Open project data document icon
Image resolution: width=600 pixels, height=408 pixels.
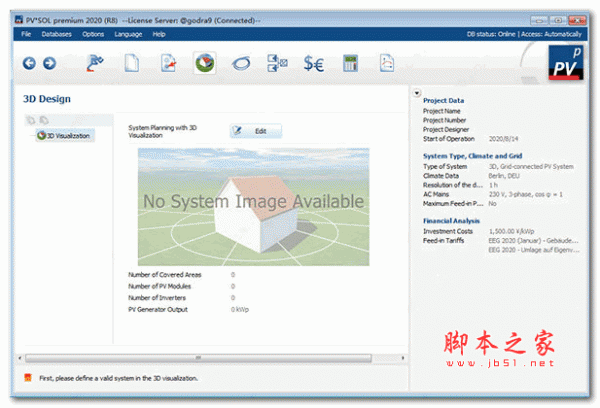point(168,63)
